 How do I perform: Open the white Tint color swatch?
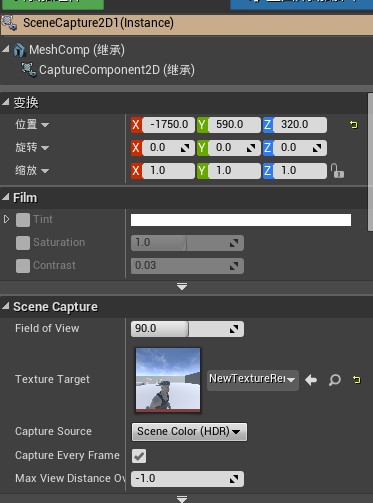pos(241,220)
